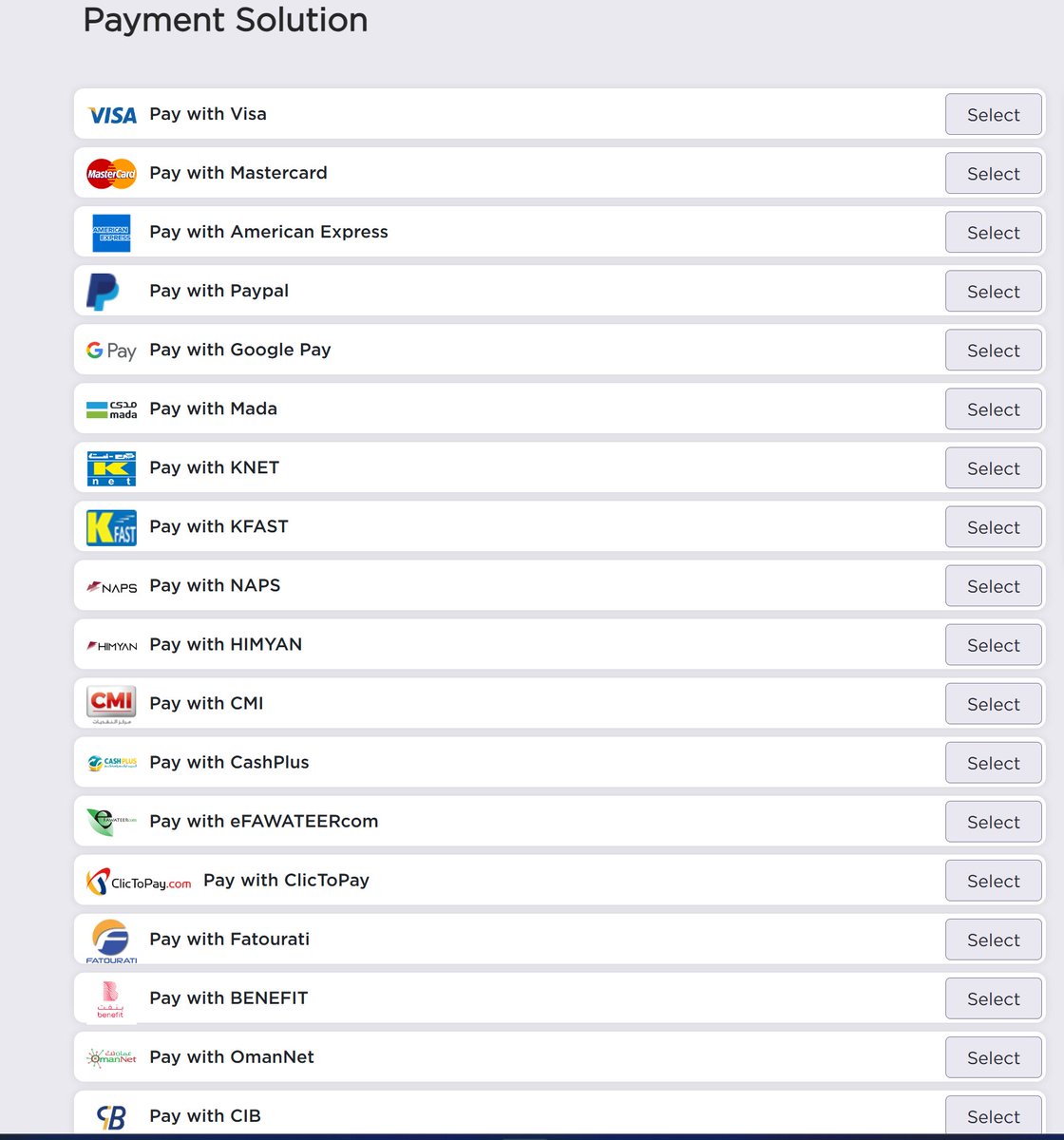Click the PayPal logo icon

tap(103, 292)
